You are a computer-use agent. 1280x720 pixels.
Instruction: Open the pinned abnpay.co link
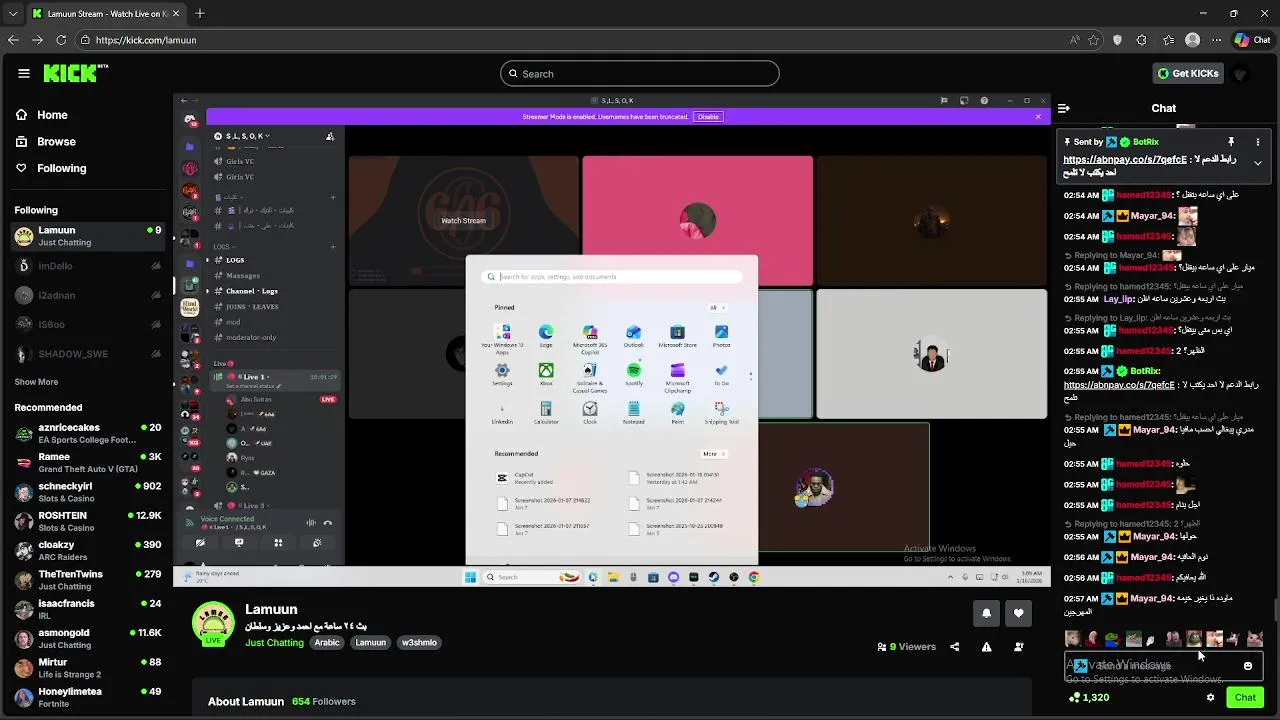click(1125, 160)
